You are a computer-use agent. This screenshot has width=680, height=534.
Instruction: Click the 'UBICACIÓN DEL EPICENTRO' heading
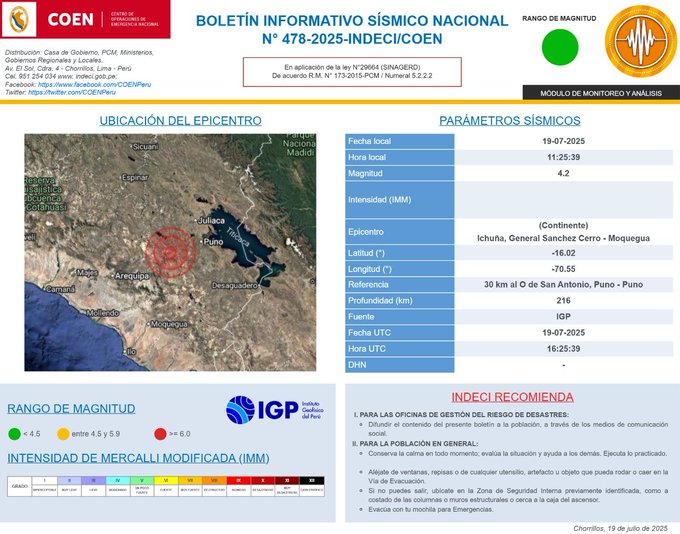180,121
